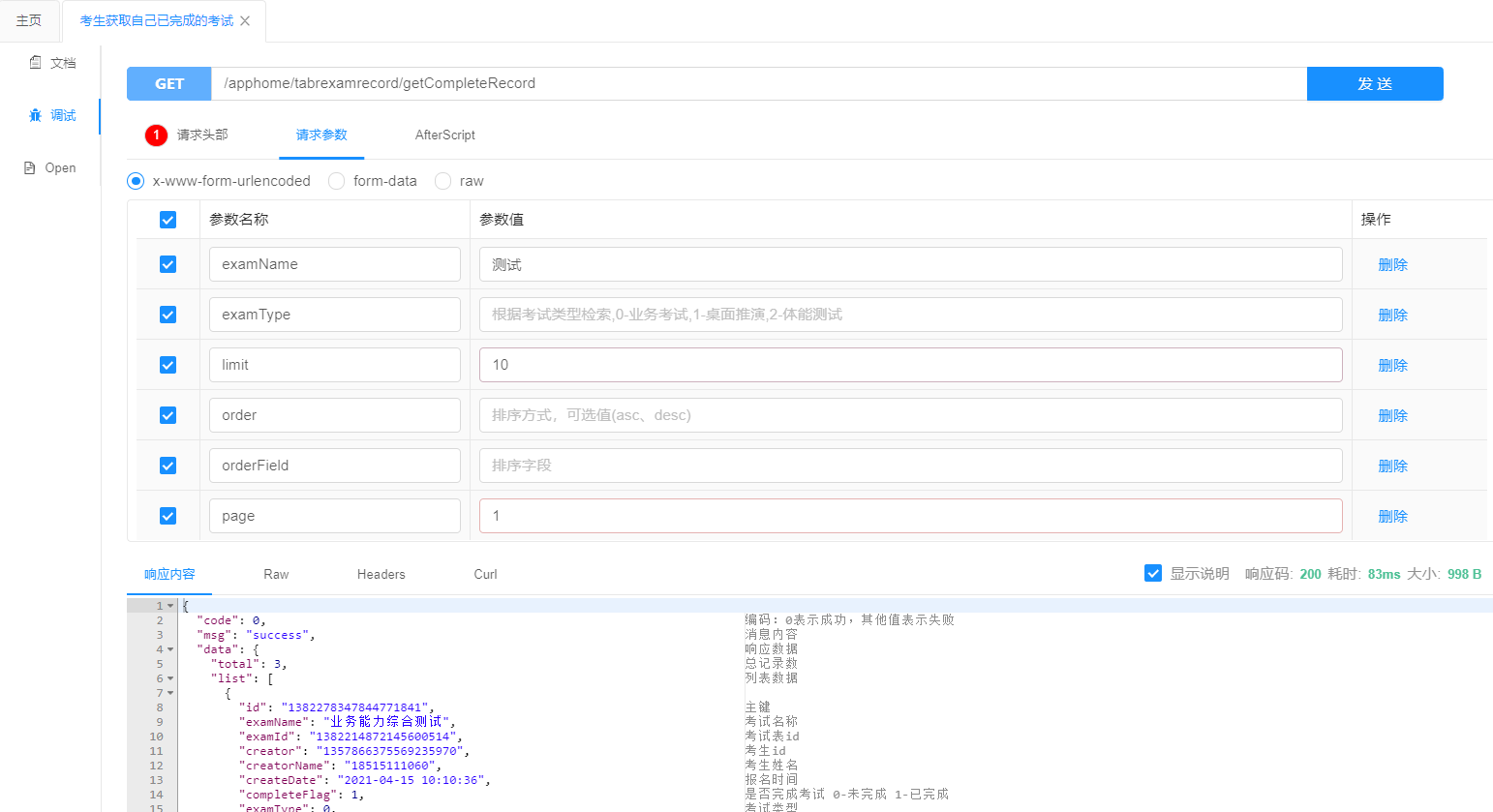Click the page parameter value input
The height and width of the screenshot is (812, 1493).
click(x=910, y=515)
